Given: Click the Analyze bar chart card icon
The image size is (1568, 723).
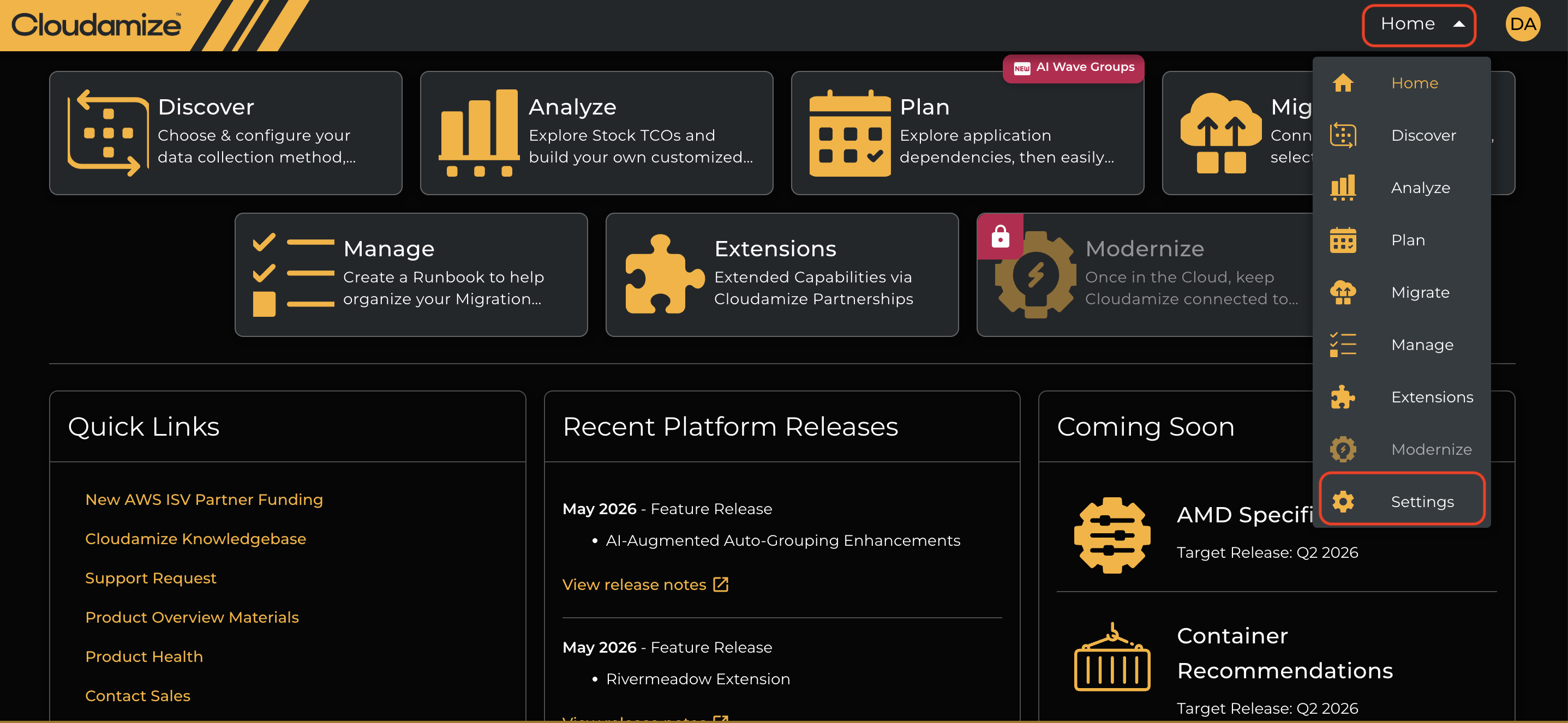Looking at the screenshot, I should pyautogui.click(x=479, y=132).
